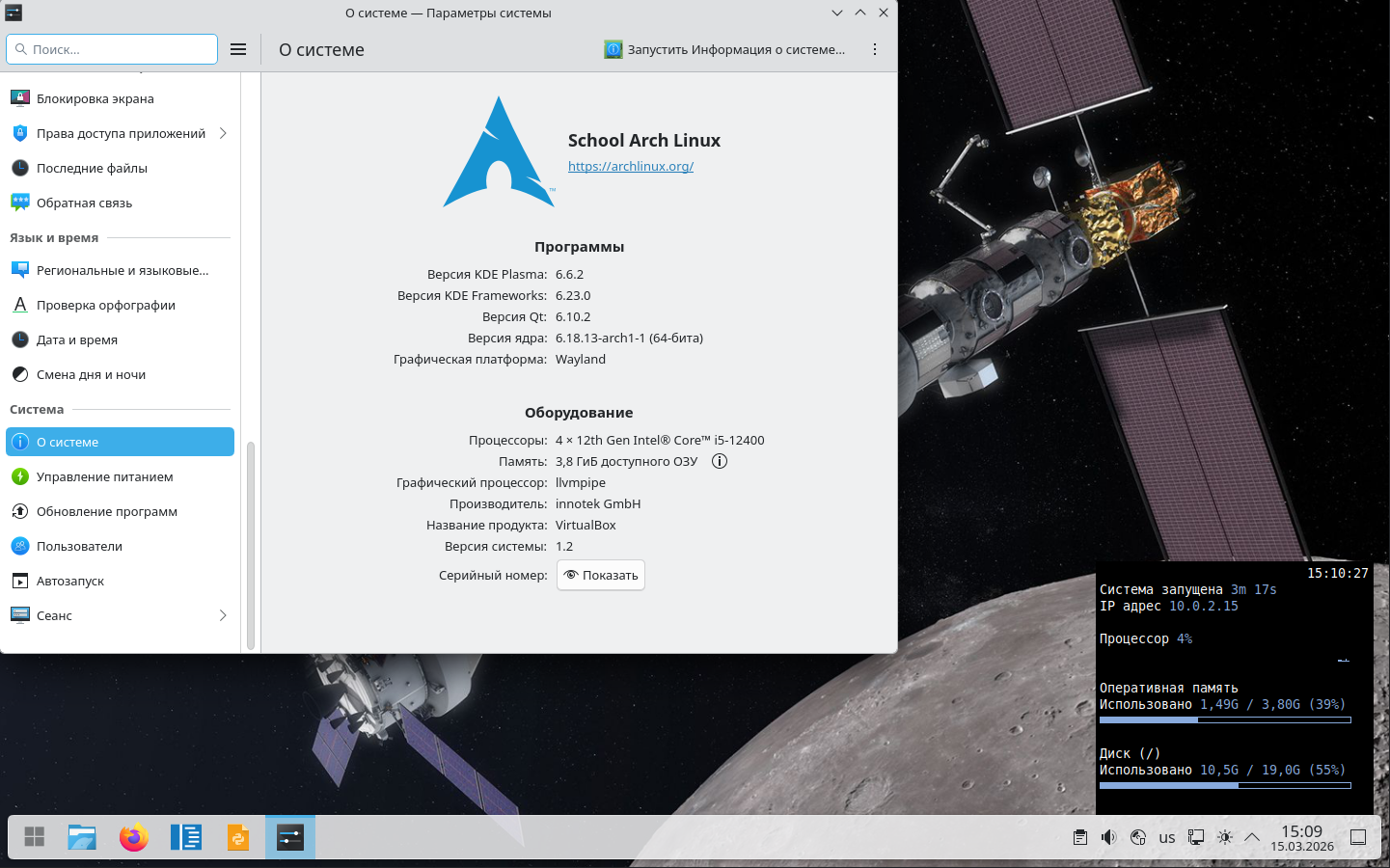Screen dimensions: 1390x868
Task: Click the 15:10:27 time in desktop widget
Action: 1338,573
